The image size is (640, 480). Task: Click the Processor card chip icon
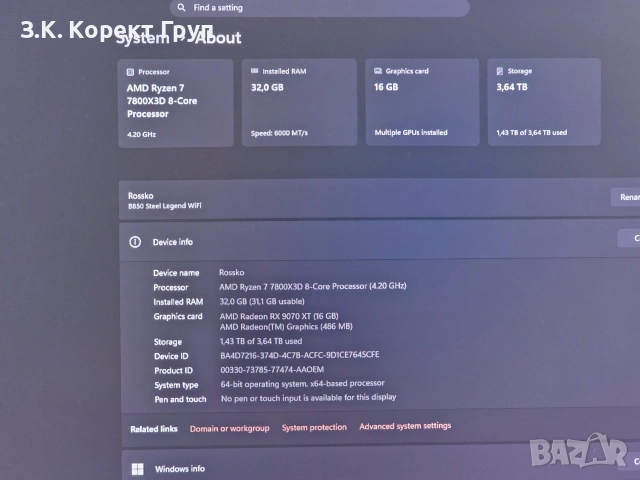pyautogui.click(x=130, y=72)
